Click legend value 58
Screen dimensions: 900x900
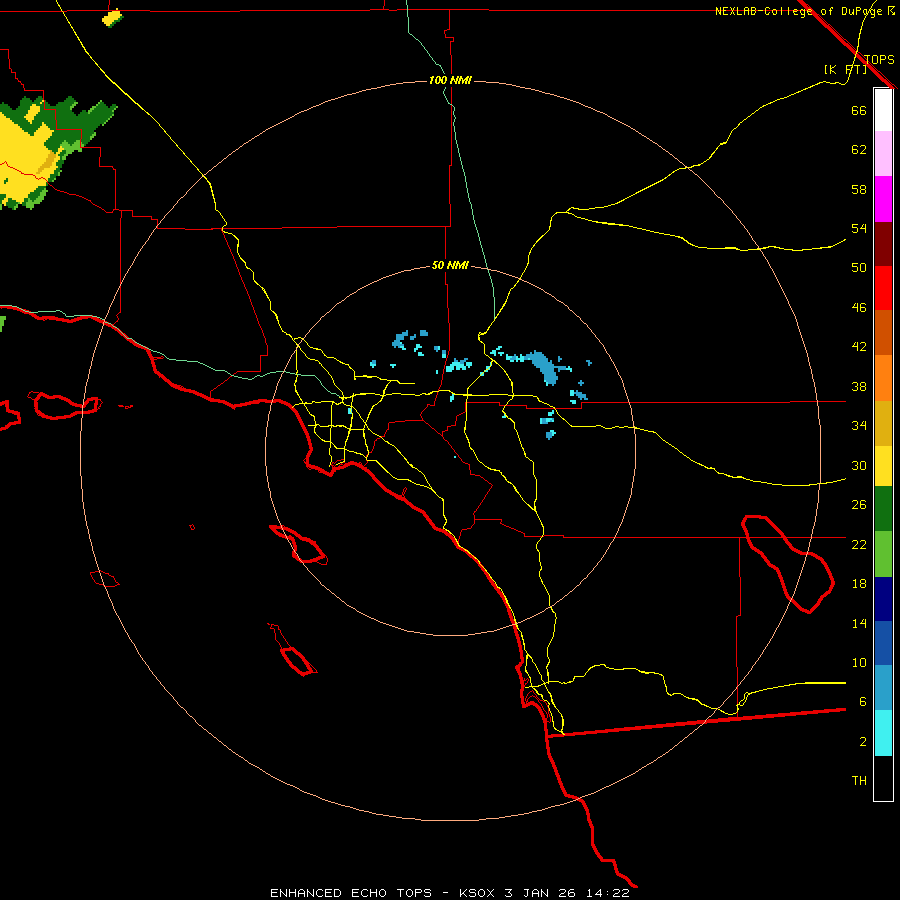pos(859,189)
